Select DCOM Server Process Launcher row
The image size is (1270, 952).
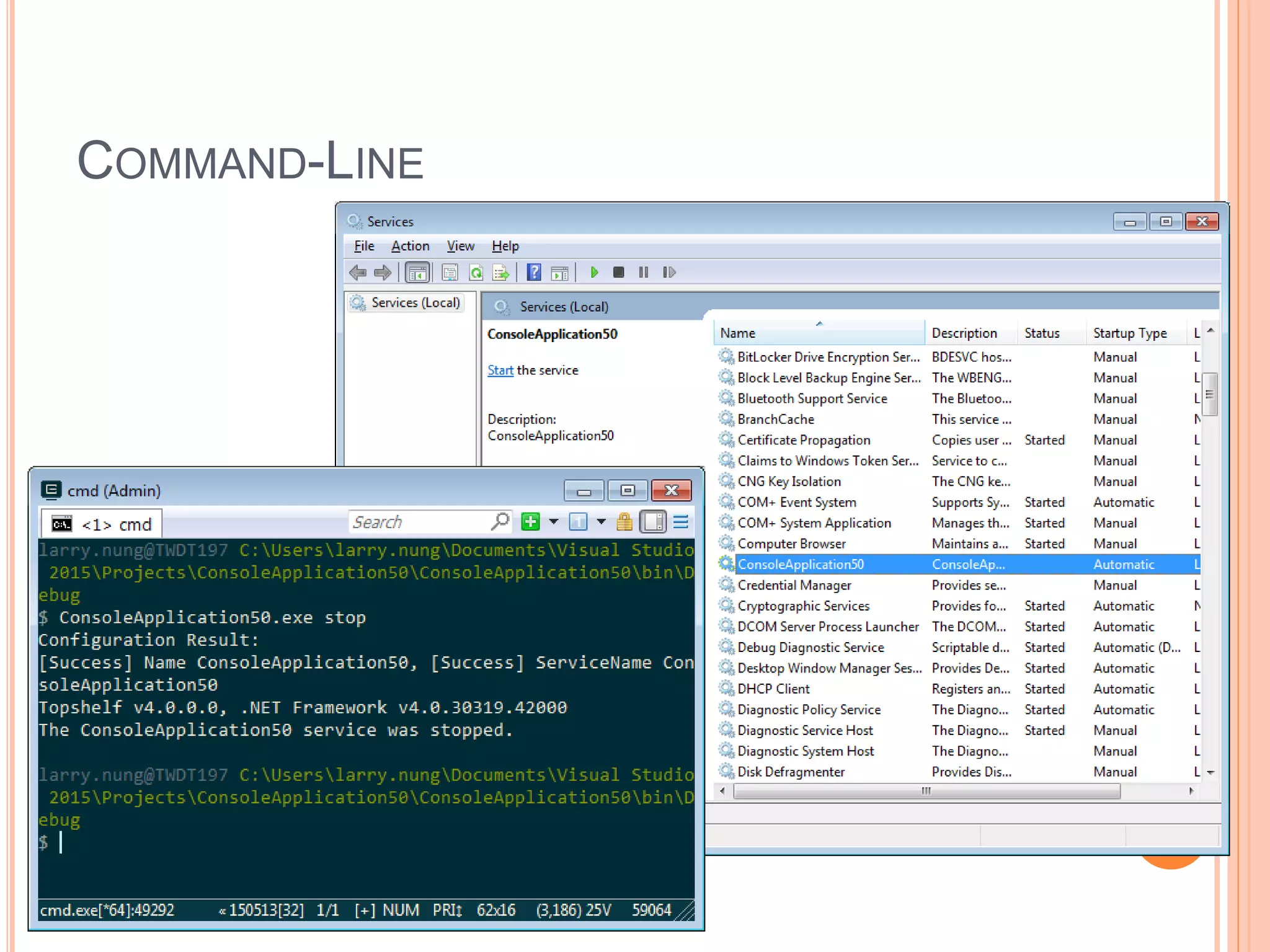[959, 627]
